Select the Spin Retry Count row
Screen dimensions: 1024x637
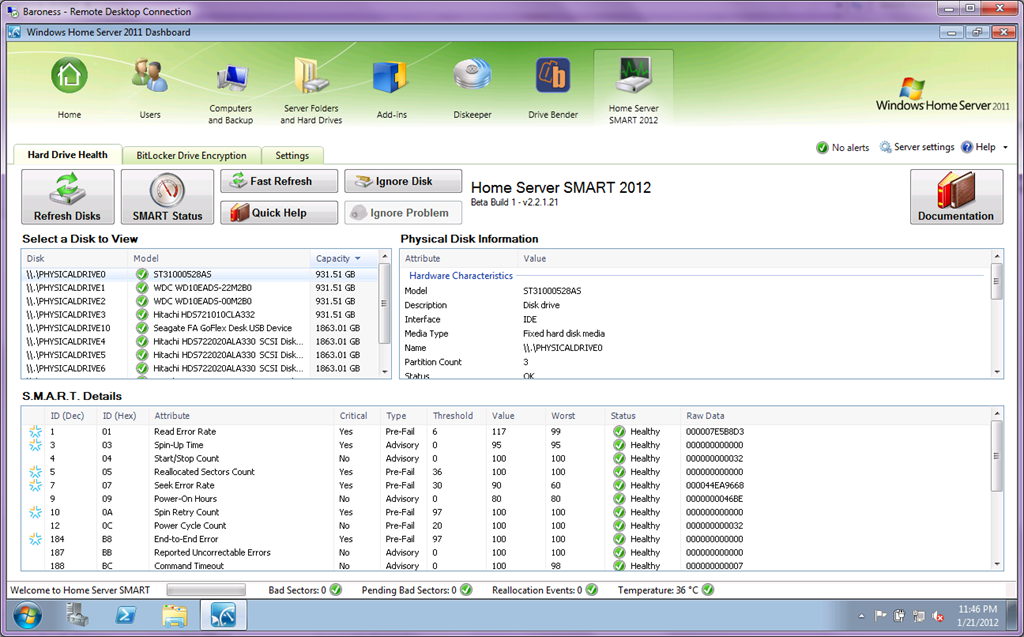pos(506,512)
